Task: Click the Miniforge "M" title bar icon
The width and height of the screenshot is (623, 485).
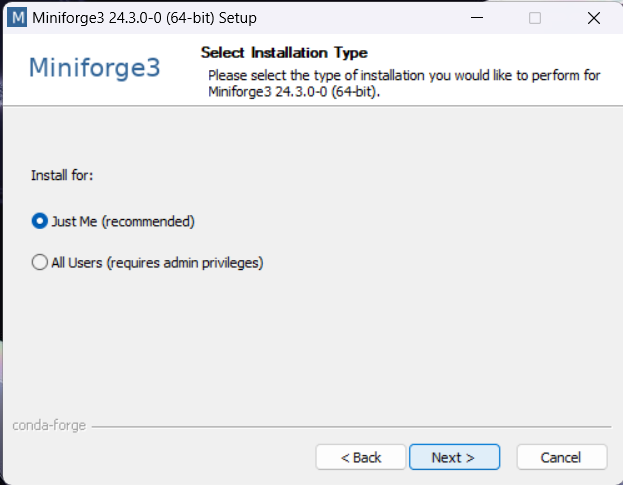Action: tap(16, 17)
